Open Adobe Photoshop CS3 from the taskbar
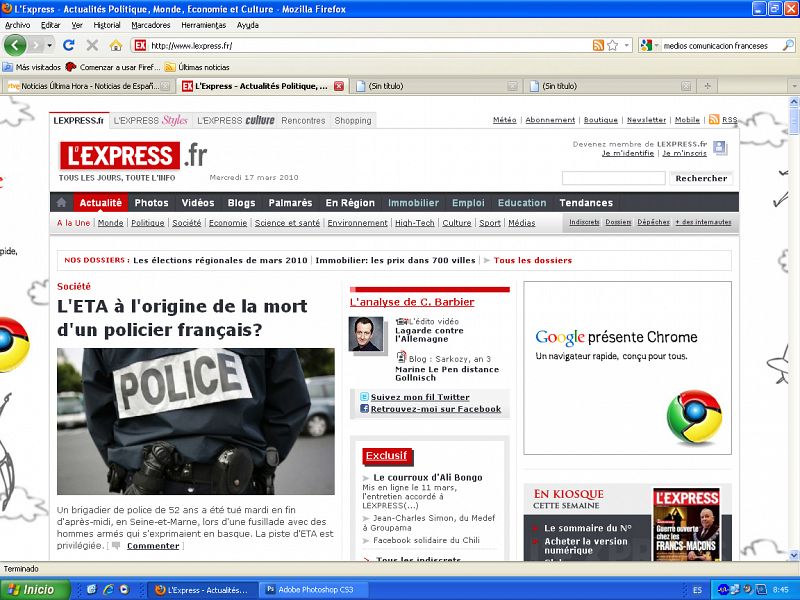This screenshot has height=600, width=800. tap(315, 589)
